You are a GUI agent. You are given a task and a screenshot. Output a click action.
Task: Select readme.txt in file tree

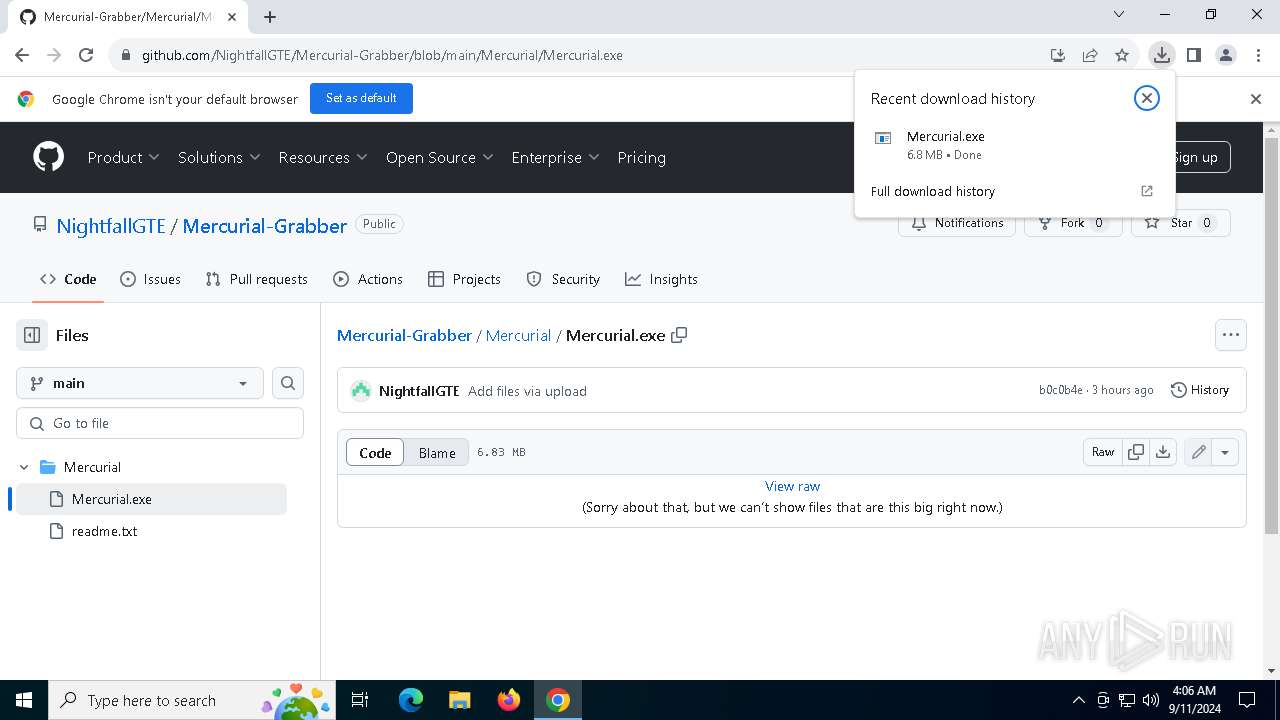tap(104, 531)
